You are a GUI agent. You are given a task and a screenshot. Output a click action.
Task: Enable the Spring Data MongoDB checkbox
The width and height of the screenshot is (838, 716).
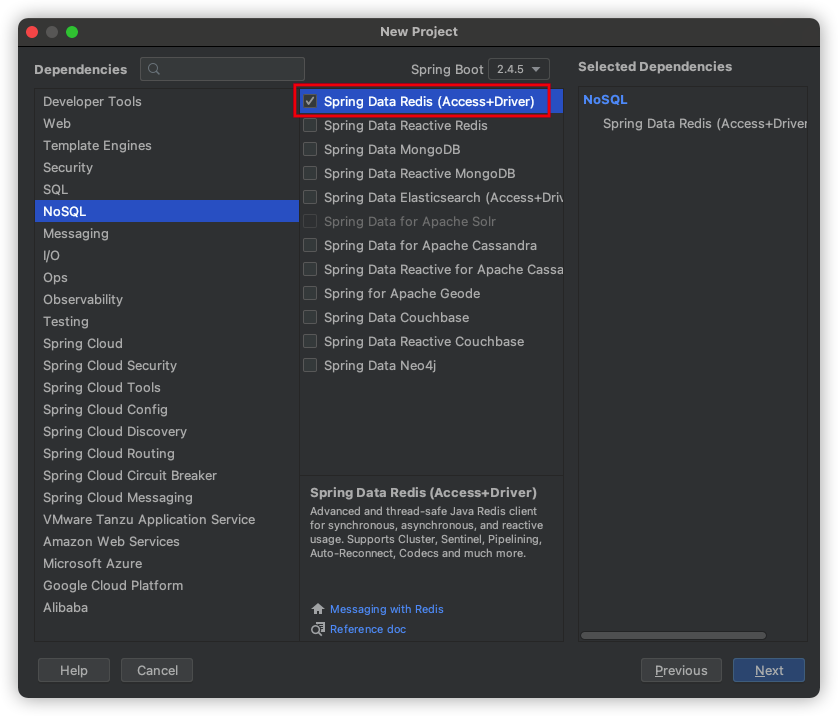coord(310,149)
